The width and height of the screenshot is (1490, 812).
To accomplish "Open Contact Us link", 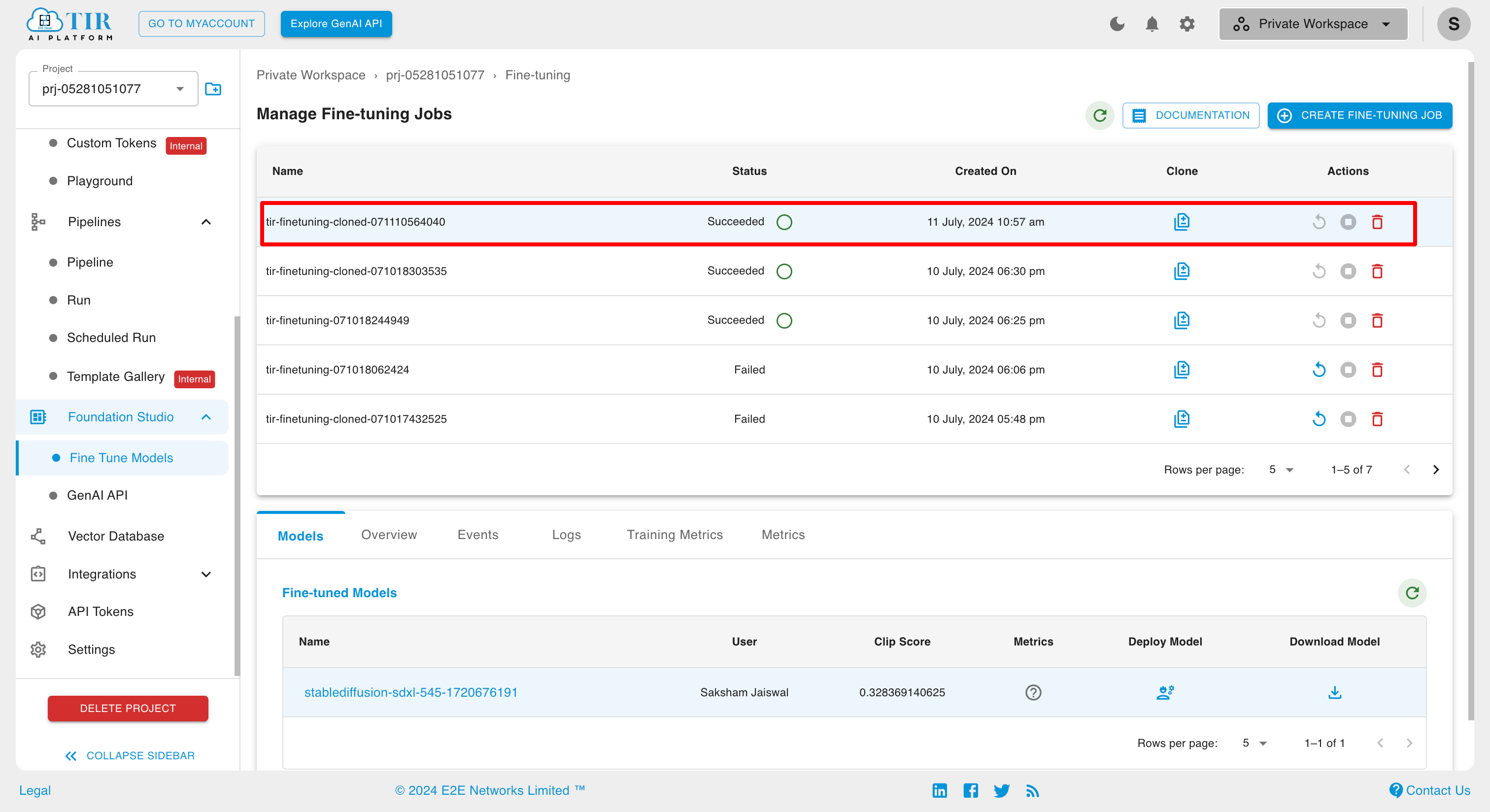I will 1429,790.
